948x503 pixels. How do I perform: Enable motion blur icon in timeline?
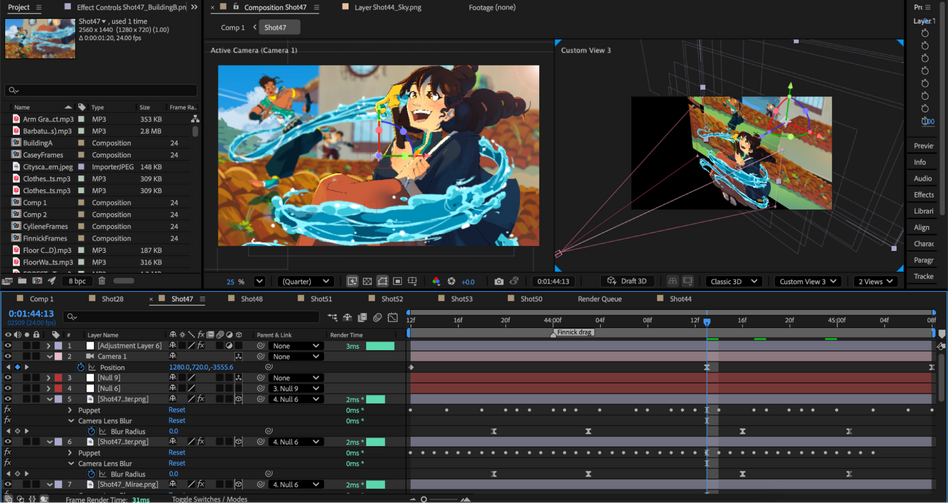coord(377,317)
